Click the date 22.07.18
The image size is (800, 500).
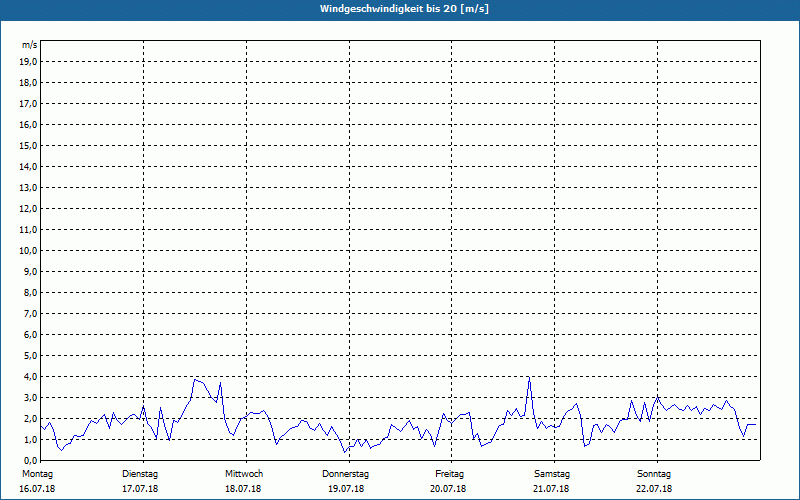(654, 489)
